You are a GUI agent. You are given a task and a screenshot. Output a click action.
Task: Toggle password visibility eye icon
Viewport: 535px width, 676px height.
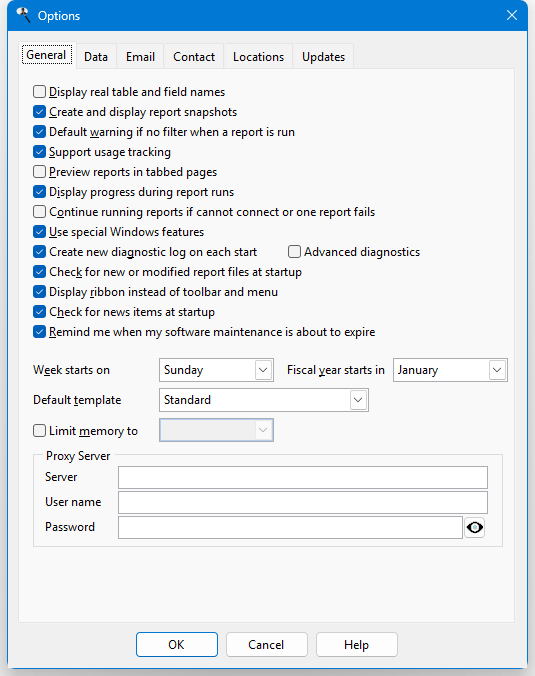(475, 527)
